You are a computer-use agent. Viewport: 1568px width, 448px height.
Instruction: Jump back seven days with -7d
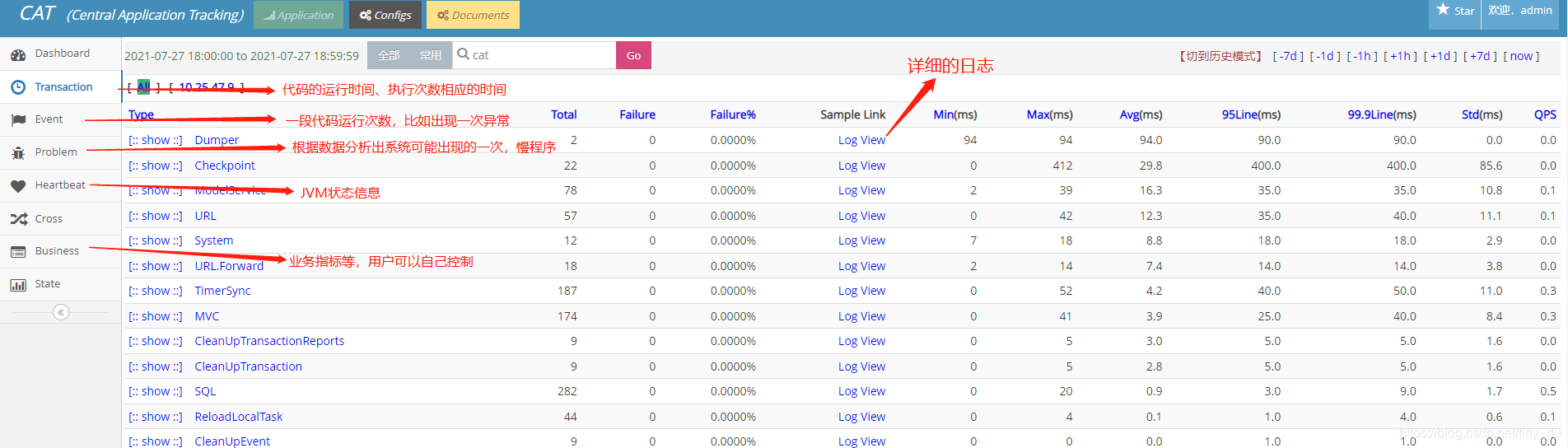(1289, 56)
